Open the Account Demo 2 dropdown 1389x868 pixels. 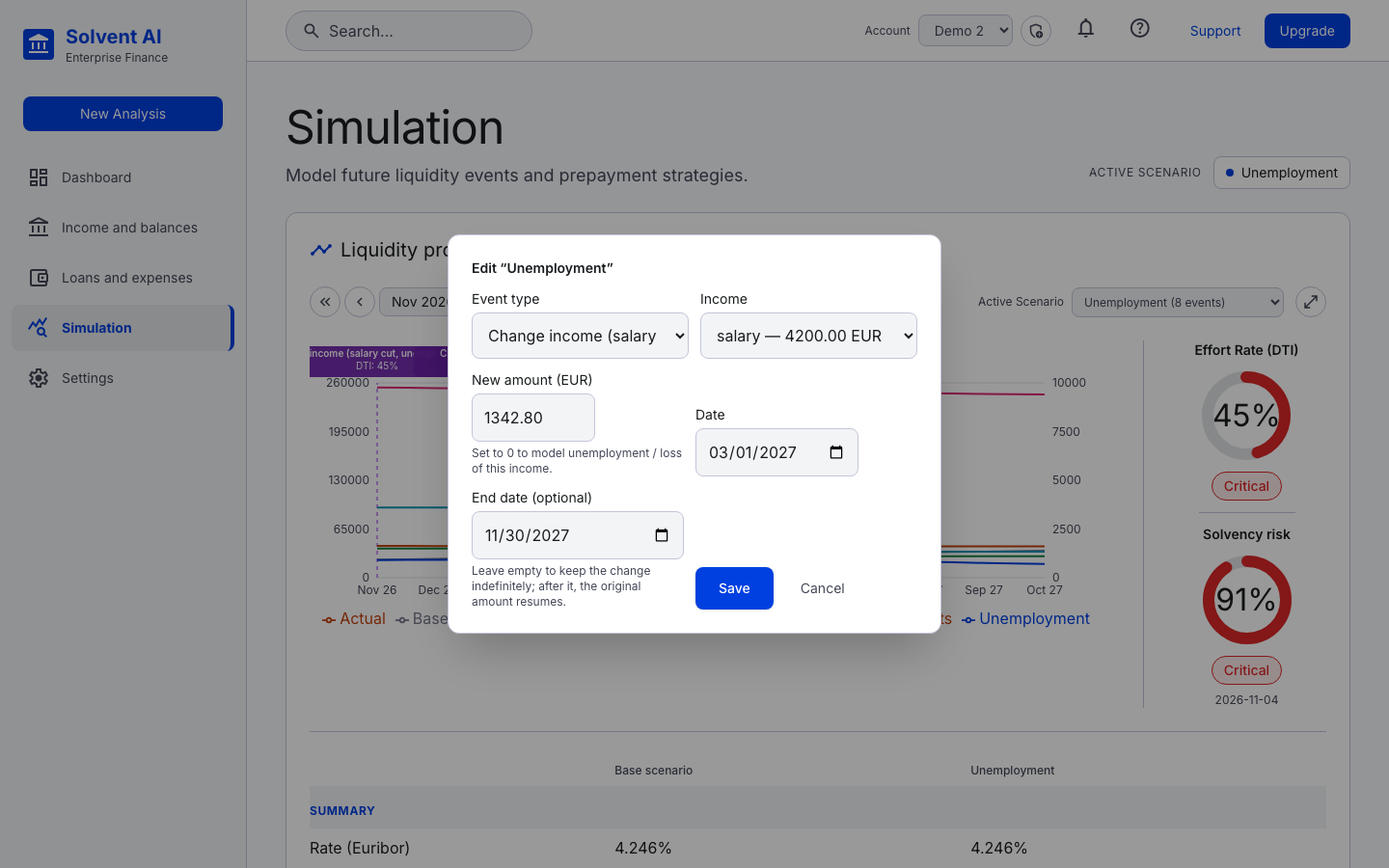966,31
